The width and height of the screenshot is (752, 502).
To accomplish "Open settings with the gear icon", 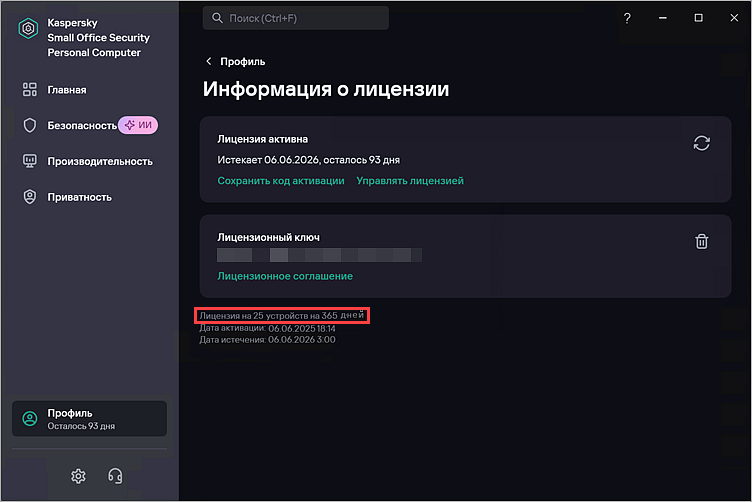I will click(78, 476).
